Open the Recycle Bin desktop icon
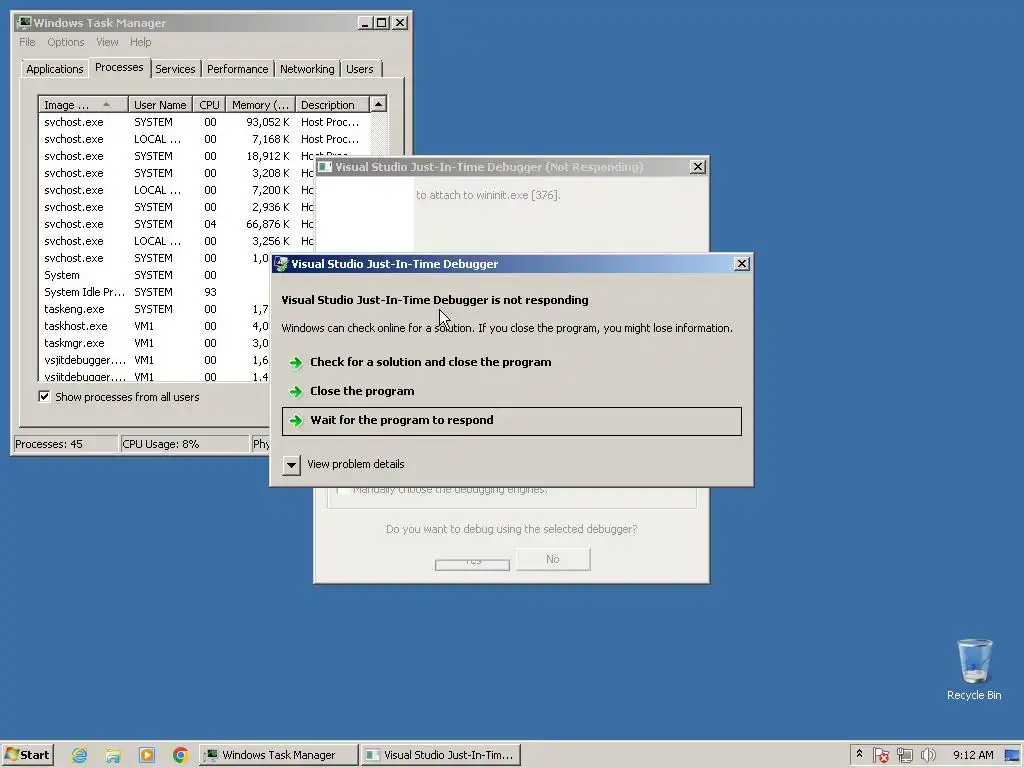 (974, 669)
